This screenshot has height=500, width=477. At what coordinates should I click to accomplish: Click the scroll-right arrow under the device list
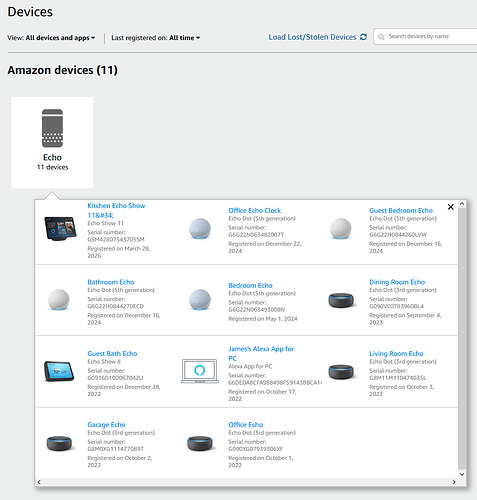click(x=454, y=482)
